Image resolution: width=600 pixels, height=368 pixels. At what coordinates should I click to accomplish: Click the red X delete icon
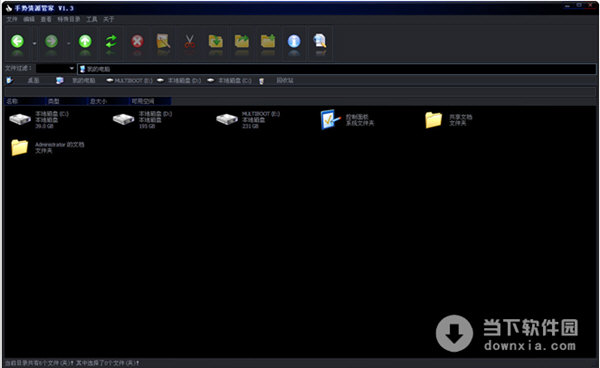pyautogui.click(x=137, y=41)
